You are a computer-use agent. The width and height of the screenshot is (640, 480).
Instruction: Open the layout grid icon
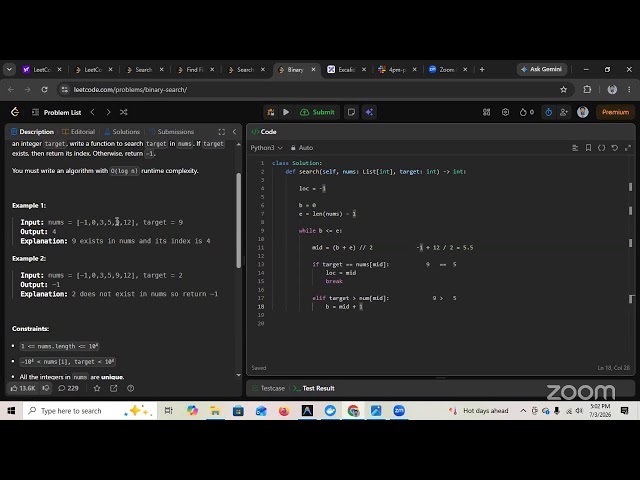486,112
